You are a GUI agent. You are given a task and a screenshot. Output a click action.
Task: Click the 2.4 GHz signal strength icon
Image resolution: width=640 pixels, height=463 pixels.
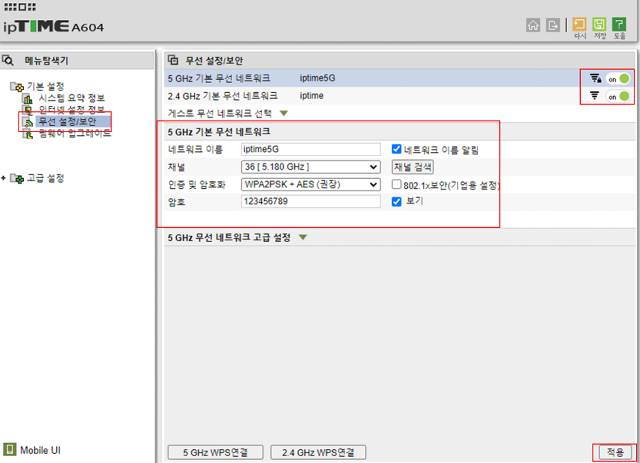[x=595, y=96]
